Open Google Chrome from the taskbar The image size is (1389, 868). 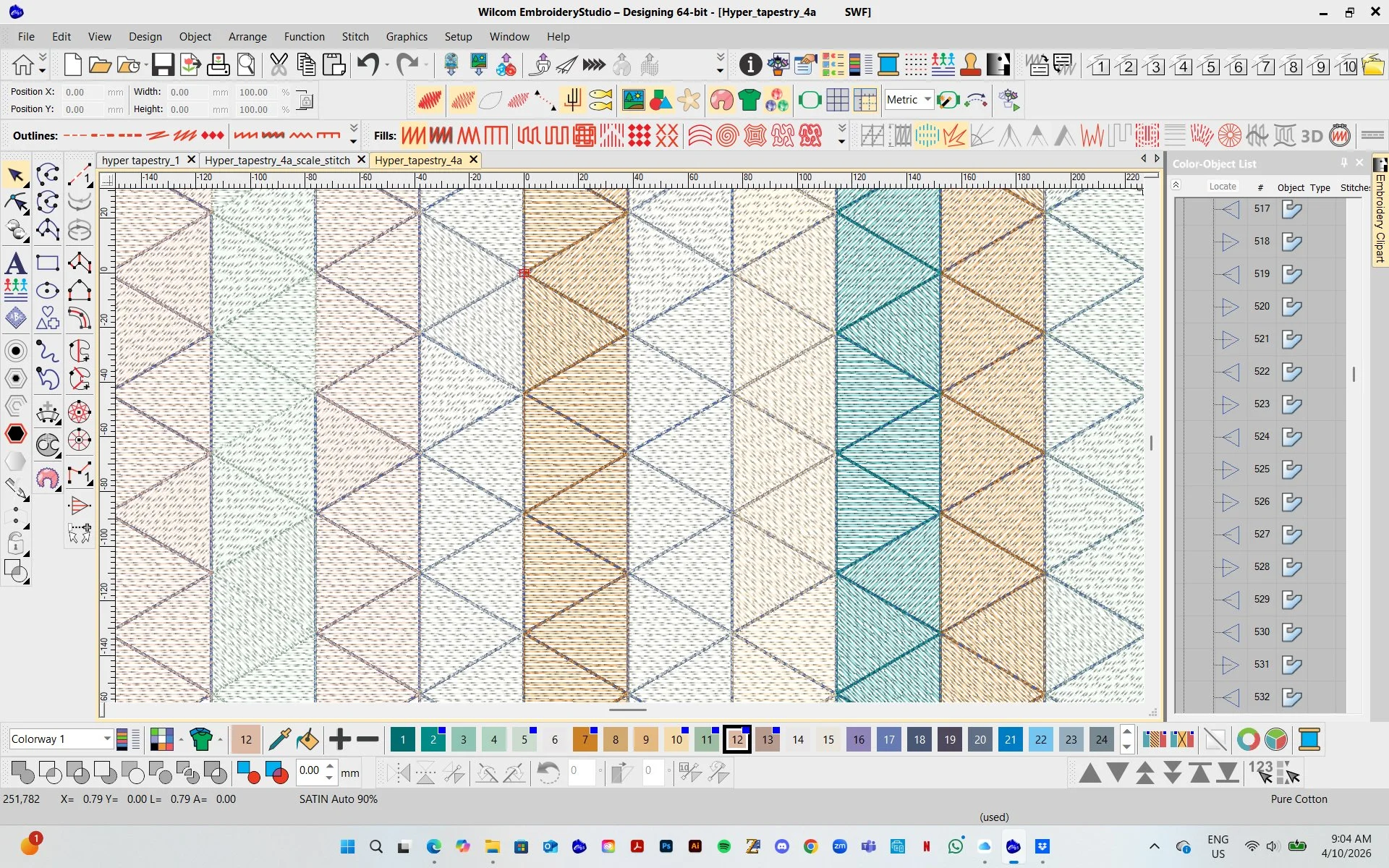coord(810,846)
